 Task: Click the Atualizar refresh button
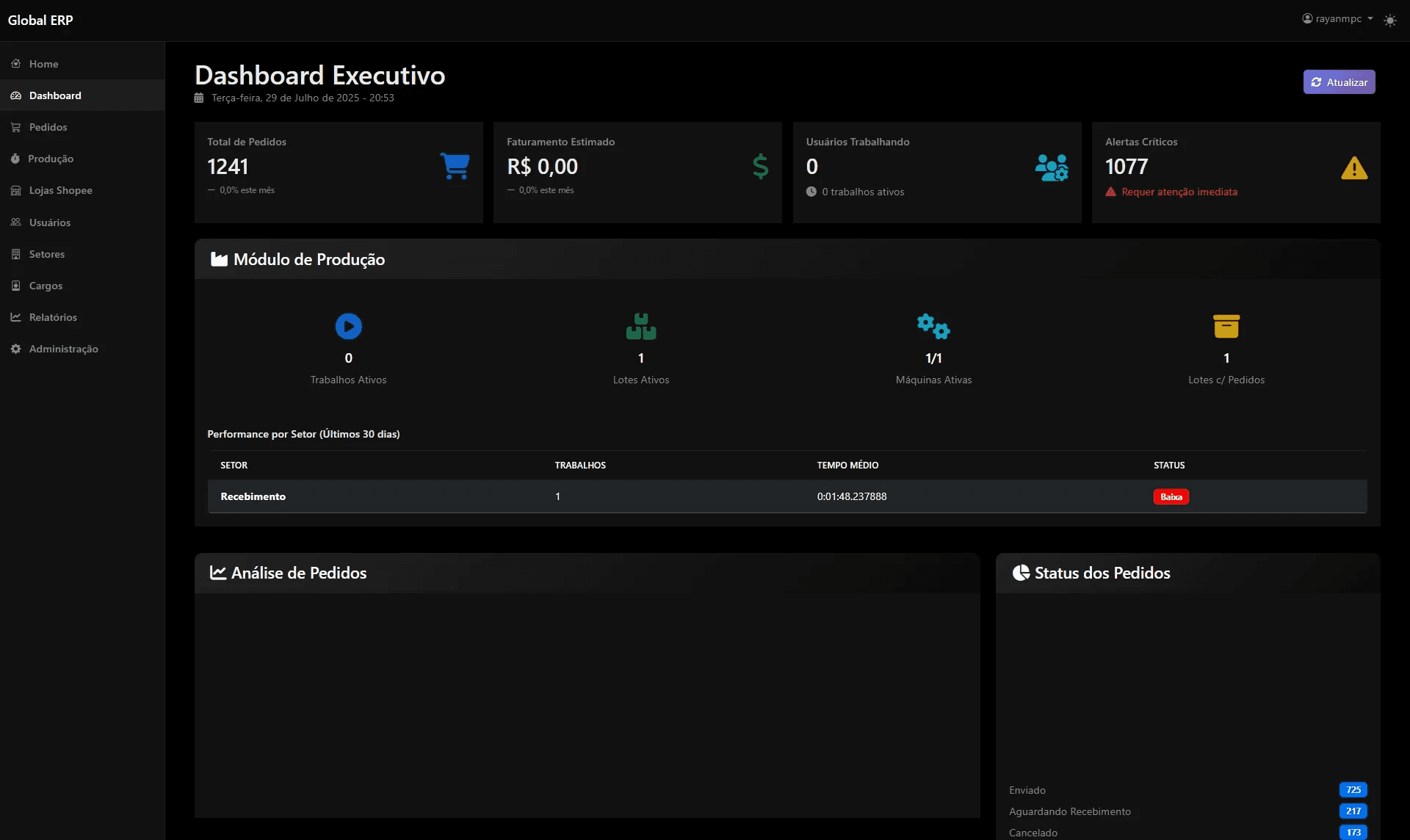pyautogui.click(x=1339, y=82)
